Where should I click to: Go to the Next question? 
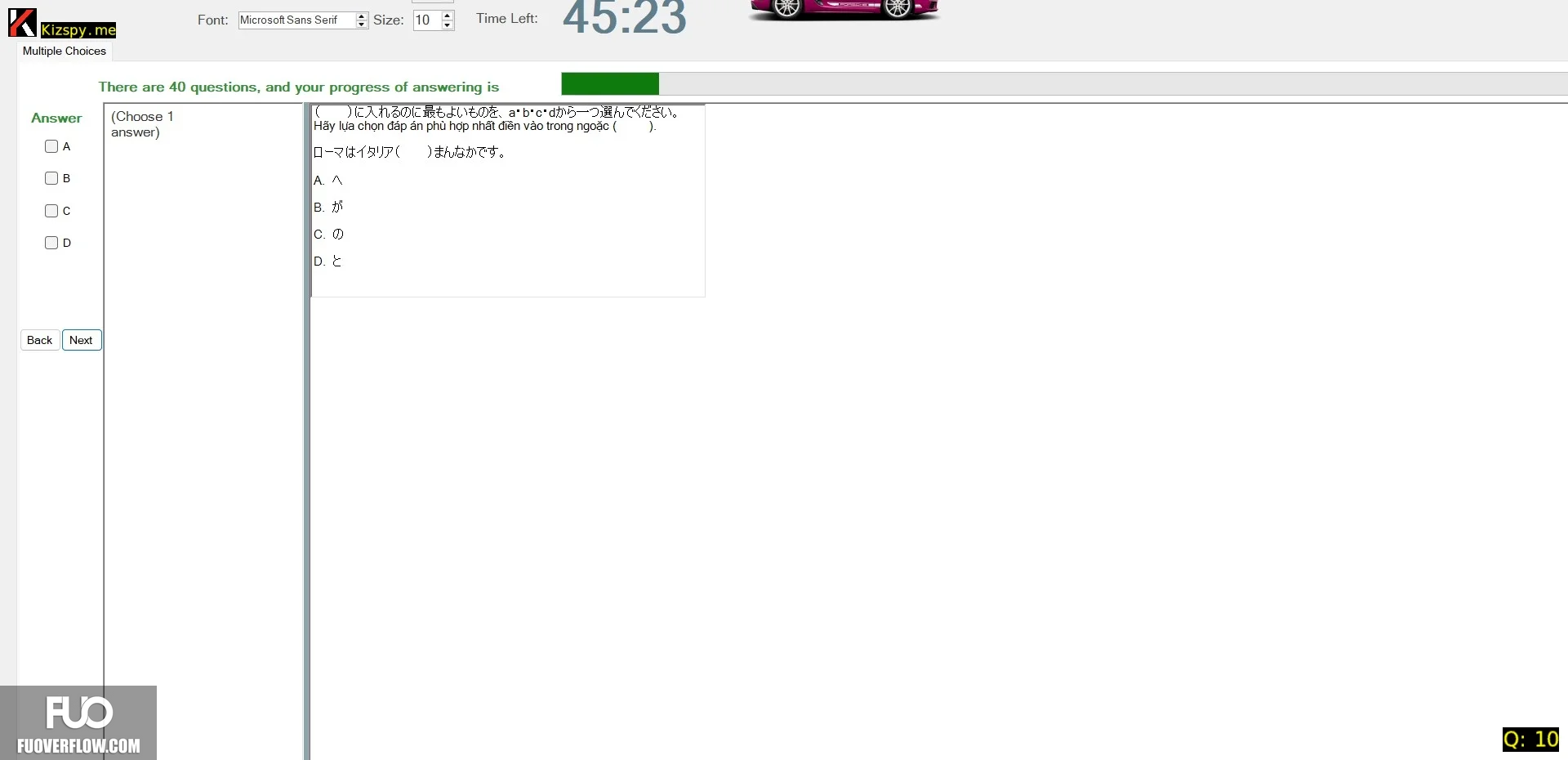coord(82,340)
